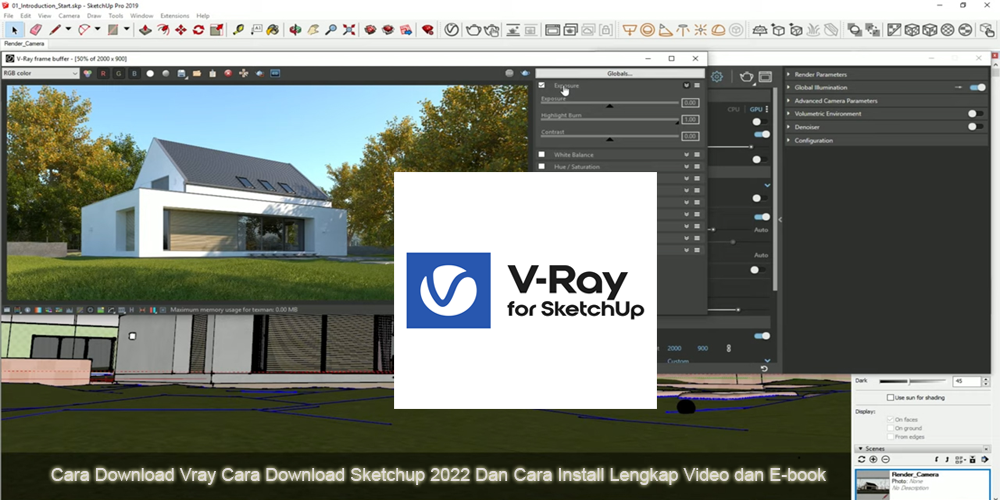Check Use sun for shading

click(890, 397)
